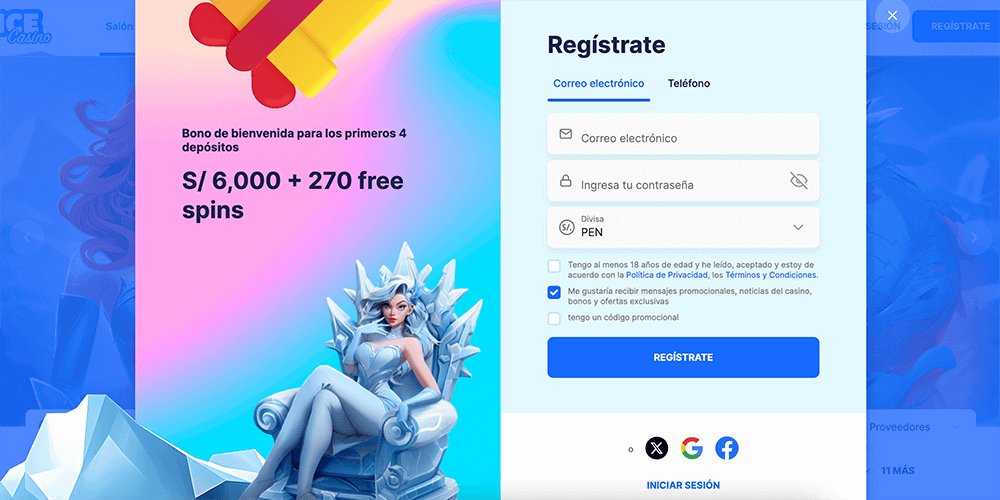Viewport: 1000px width, 500px height.
Task: Go to the next banner slide arrow
Action: (x=974, y=237)
